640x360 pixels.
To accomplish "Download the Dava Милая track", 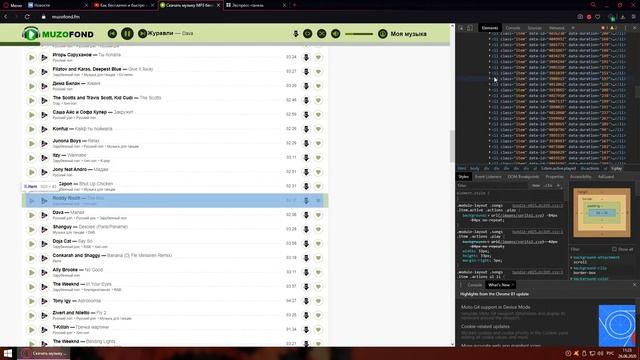I will pos(306,215).
